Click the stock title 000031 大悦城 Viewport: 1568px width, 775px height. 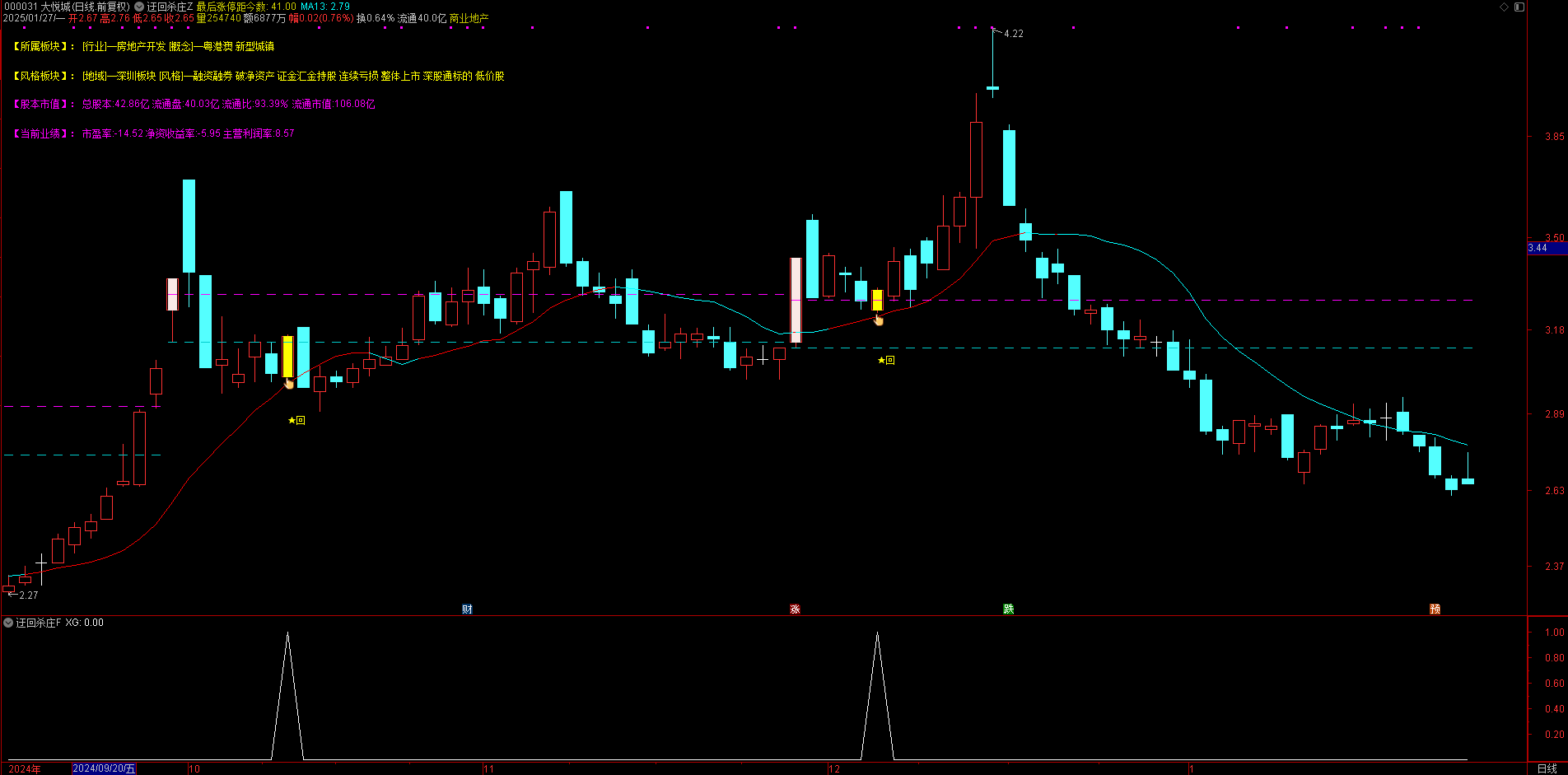(x=37, y=7)
